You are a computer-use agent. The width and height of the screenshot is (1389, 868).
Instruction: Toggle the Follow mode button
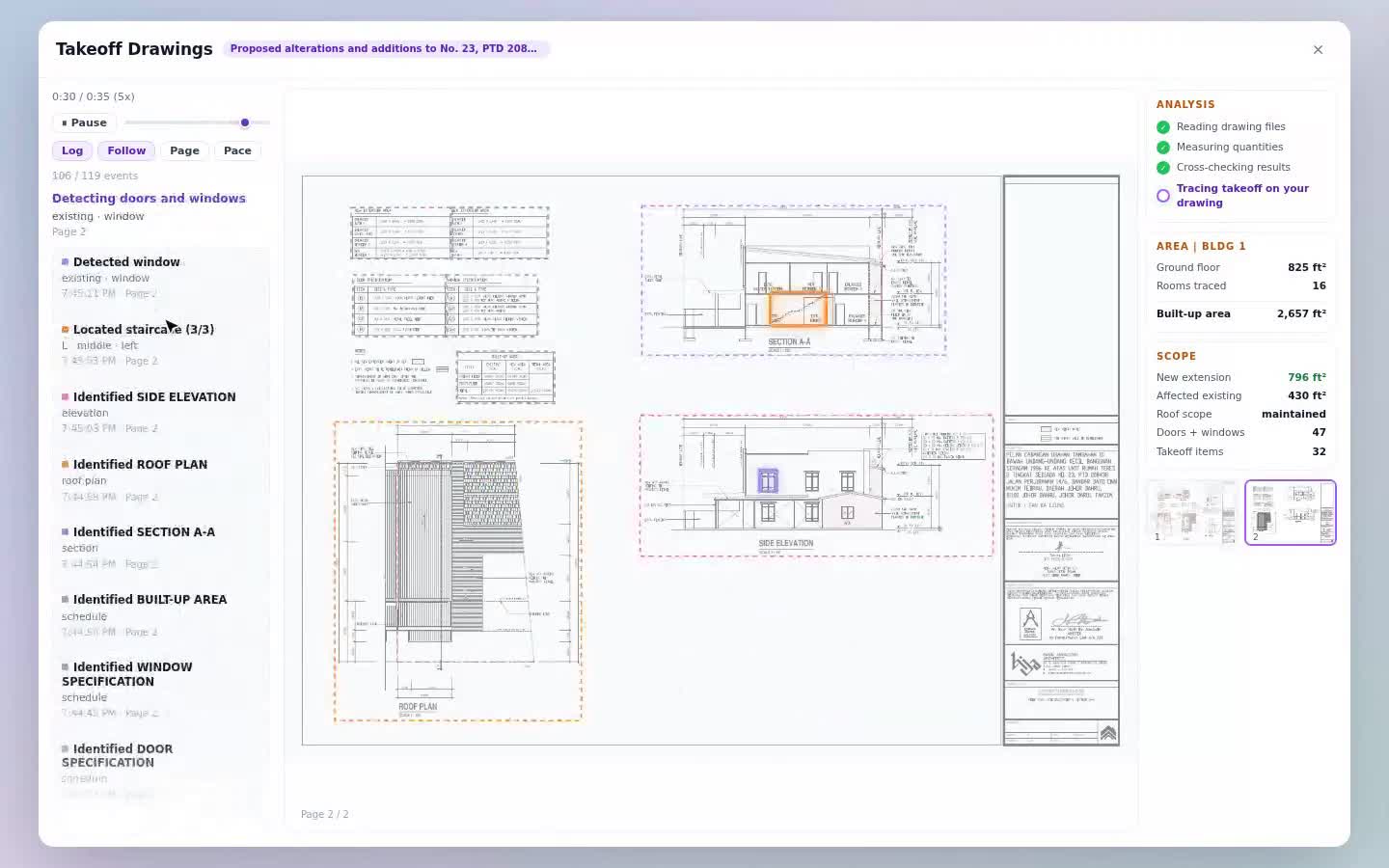(x=126, y=150)
